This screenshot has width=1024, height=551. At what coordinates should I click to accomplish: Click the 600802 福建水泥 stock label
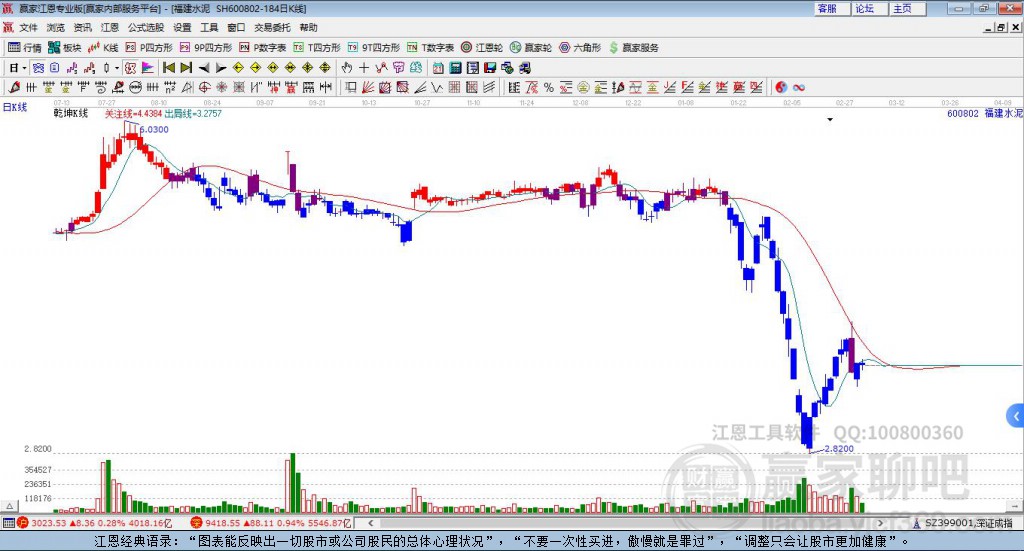(x=985, y=113)
